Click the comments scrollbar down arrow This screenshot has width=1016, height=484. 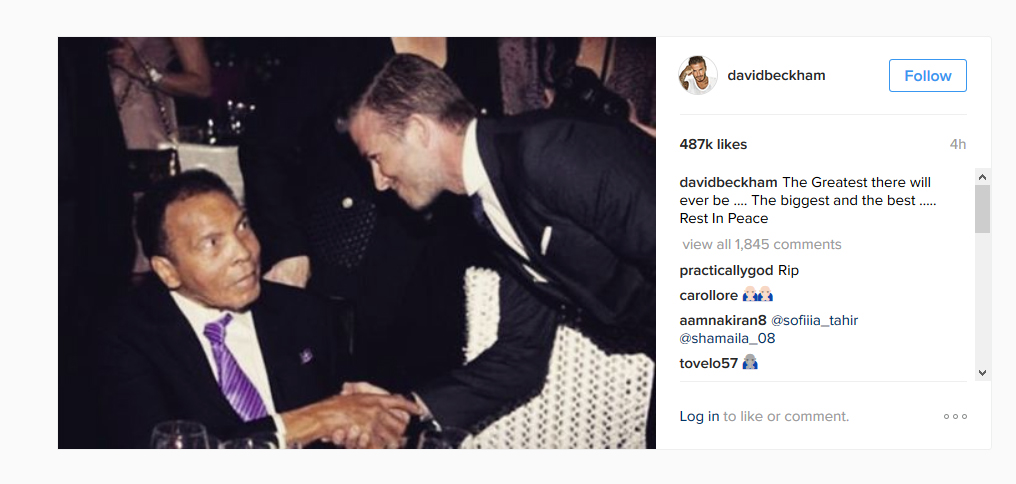pyautogui.click(x=982, y=372)
